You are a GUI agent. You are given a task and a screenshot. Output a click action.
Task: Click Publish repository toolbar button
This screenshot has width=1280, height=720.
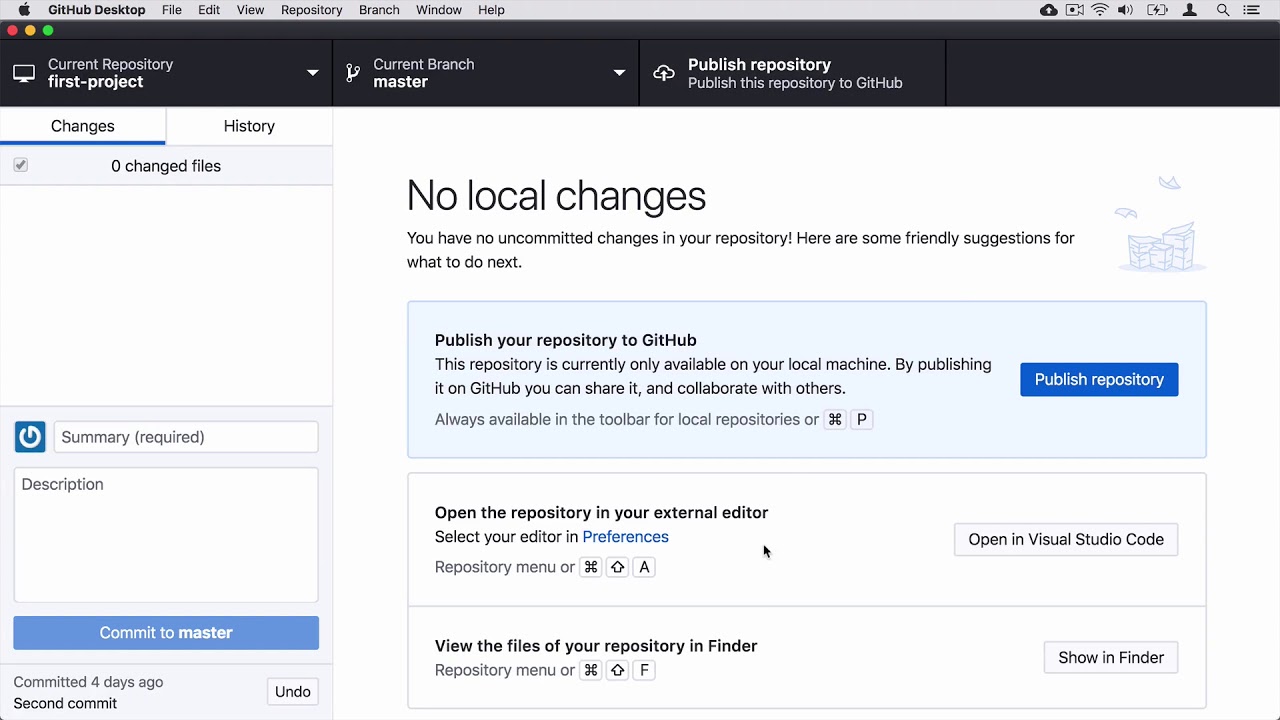click(792, 73)
